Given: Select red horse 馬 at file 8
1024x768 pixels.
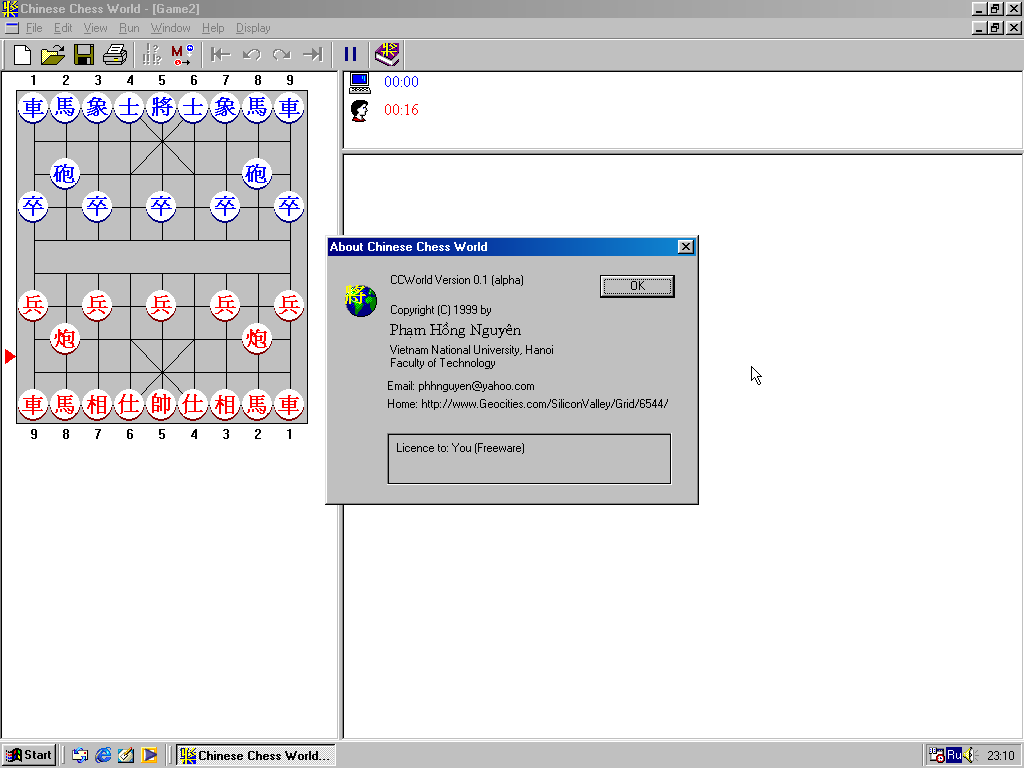Looking at the screenshot, I should [x=65, y=404].
